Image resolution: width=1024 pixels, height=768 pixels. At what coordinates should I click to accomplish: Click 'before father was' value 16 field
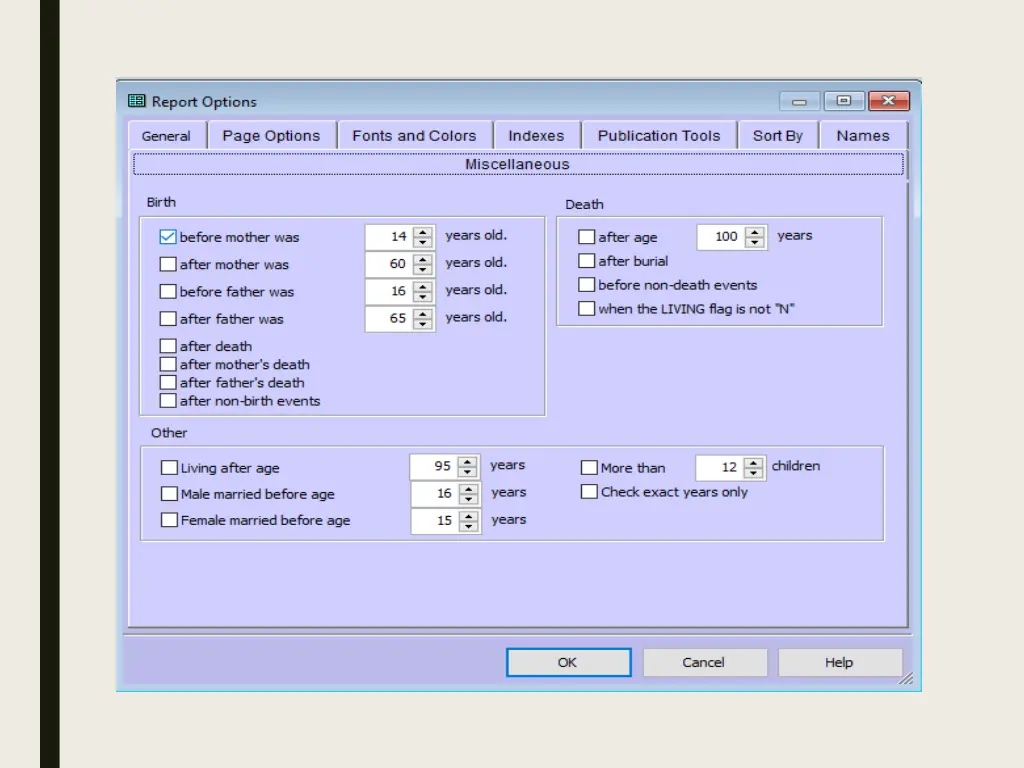(x=389, y=291)
